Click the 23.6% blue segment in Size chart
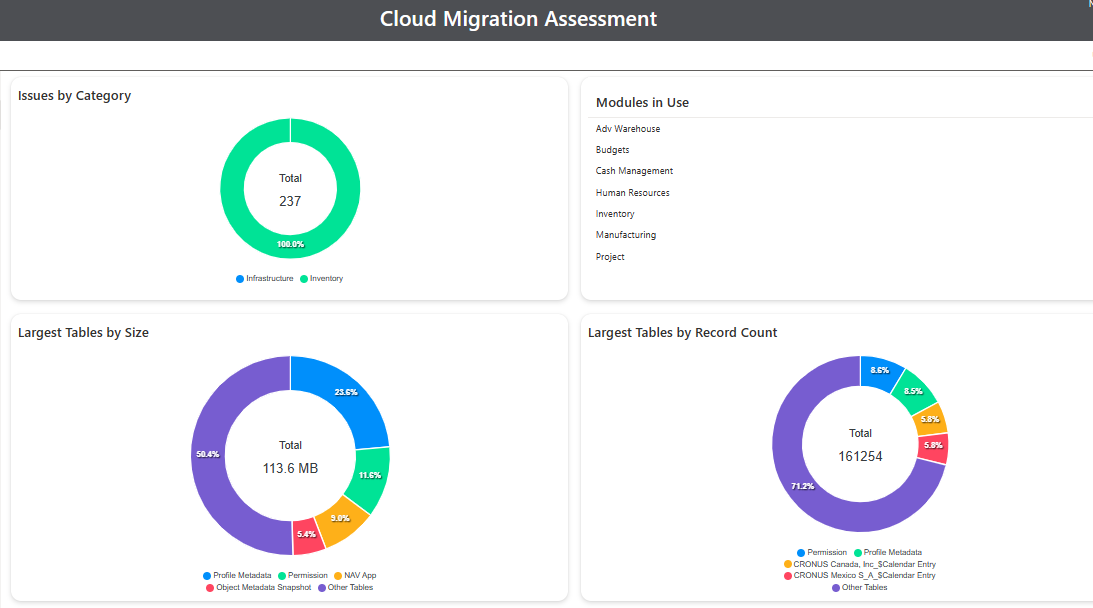The width and height of the screenshot is (1093, 608). (346, 393)
